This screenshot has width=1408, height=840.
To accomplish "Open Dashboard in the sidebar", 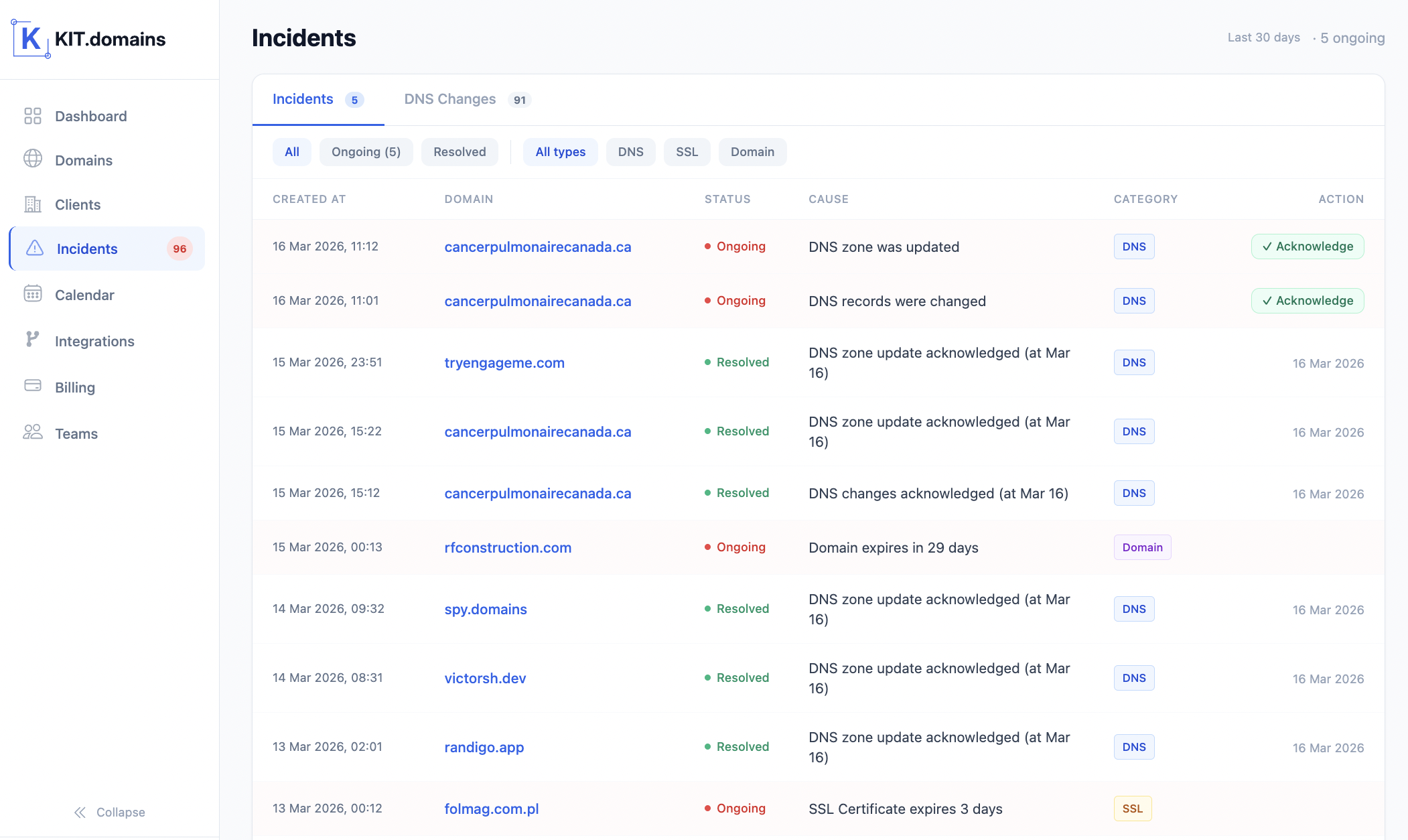I will click(107, 116).
